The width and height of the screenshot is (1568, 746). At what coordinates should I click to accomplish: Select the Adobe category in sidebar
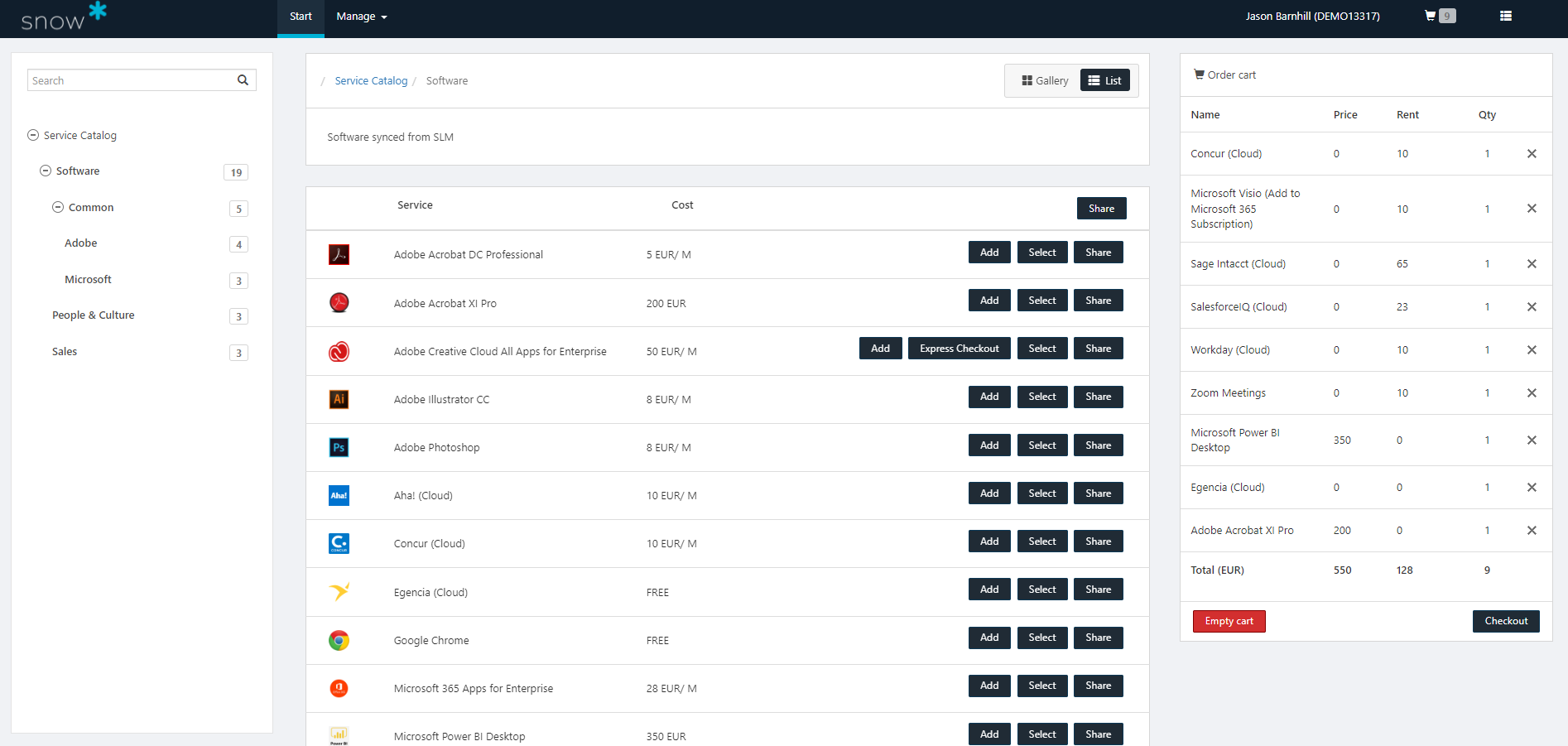pos(81,243)
